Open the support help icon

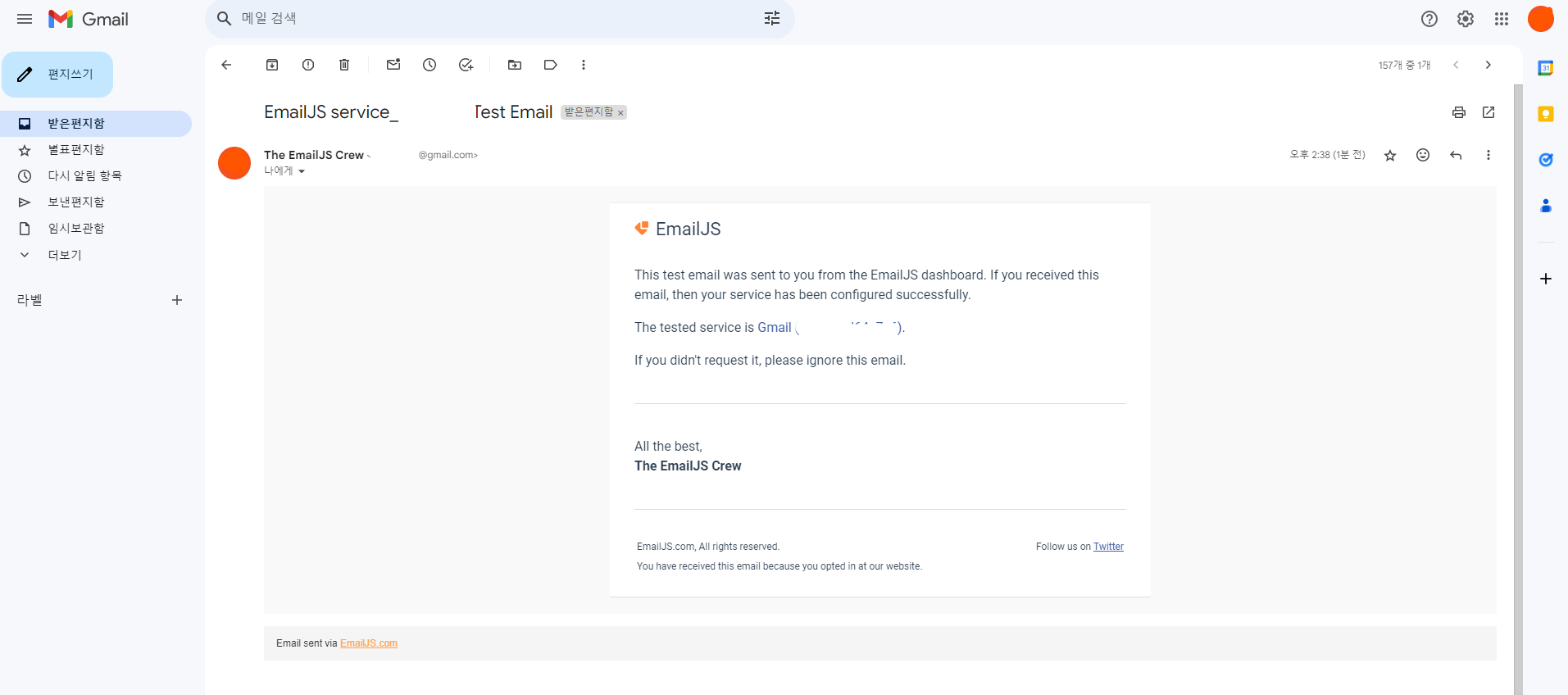(1429, 19)
